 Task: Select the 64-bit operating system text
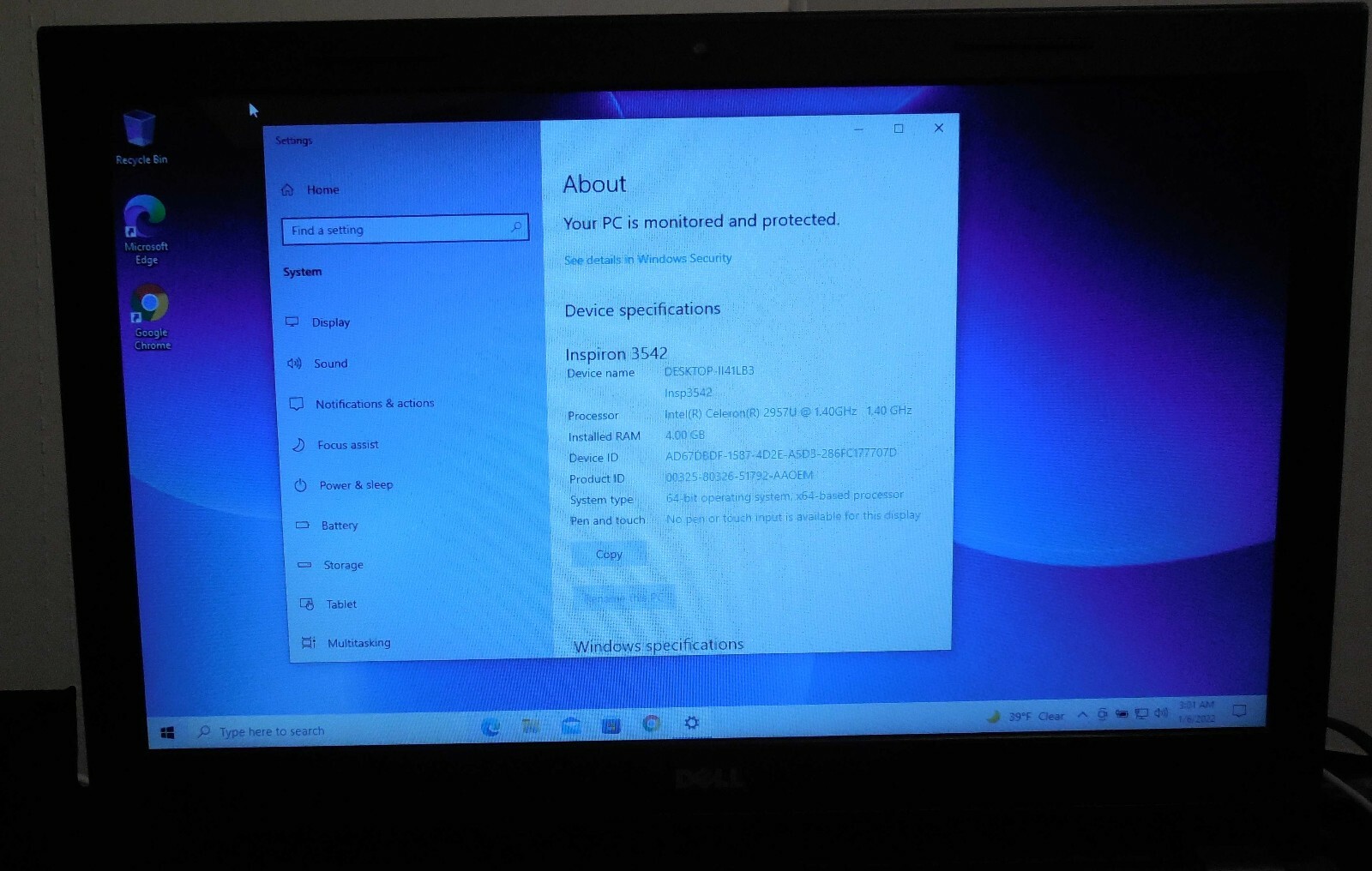pos(785,496)
